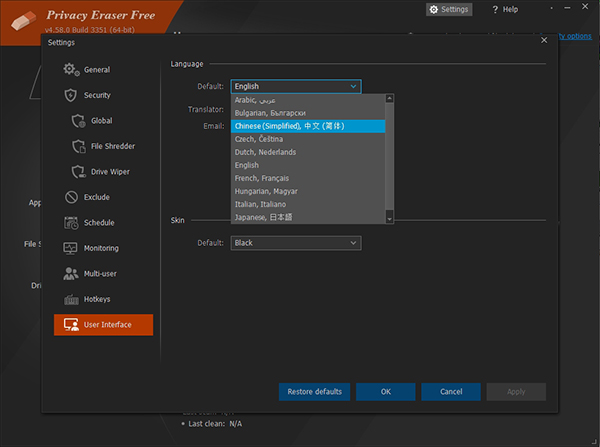Image resolution: width=600 pixels, height=447 pixels.
Task: Click the Cancel button
Action: pyautogui.click(x=451, y=392)
